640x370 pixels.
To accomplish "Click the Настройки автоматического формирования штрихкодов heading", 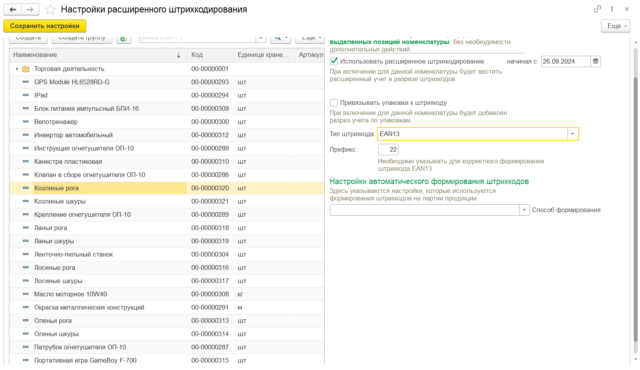I will [429, 182].
